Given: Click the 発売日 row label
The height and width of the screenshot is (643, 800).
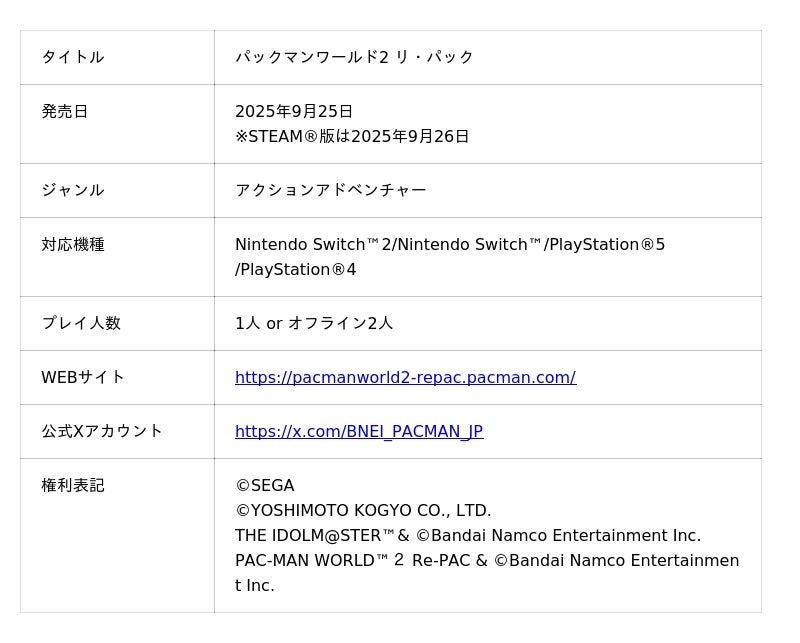Looking at the screenshot, I should [65, 111].
